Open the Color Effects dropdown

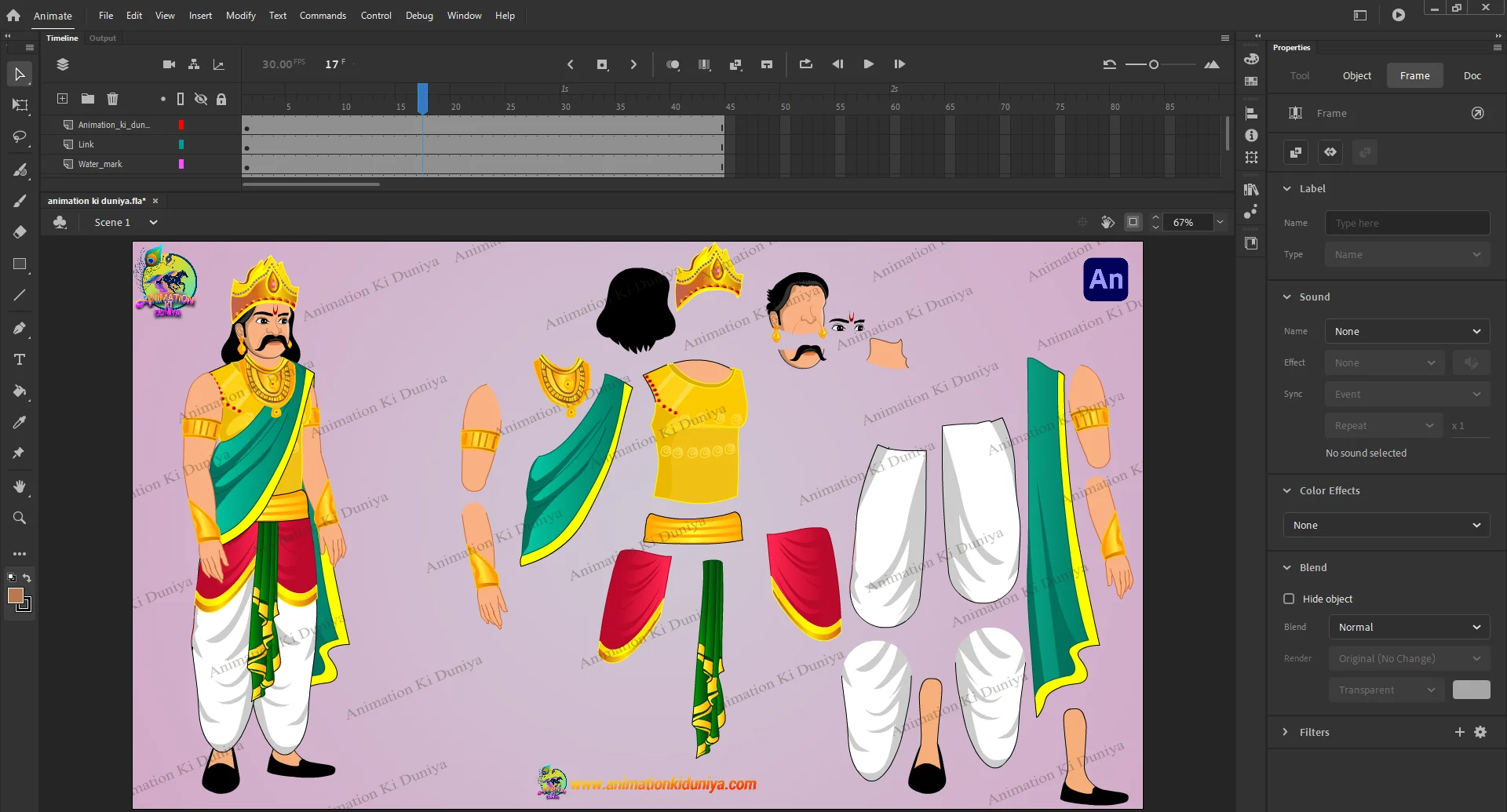click(1386, 525)
